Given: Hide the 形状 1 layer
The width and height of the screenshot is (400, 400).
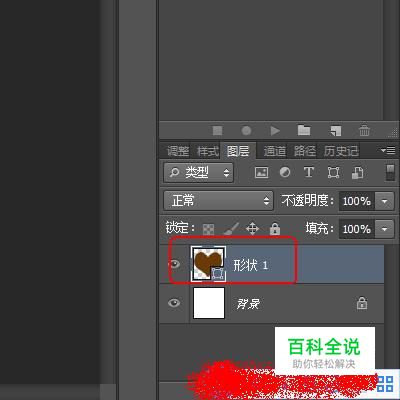Looking at the screenshot, I should (x=174, y=265).
